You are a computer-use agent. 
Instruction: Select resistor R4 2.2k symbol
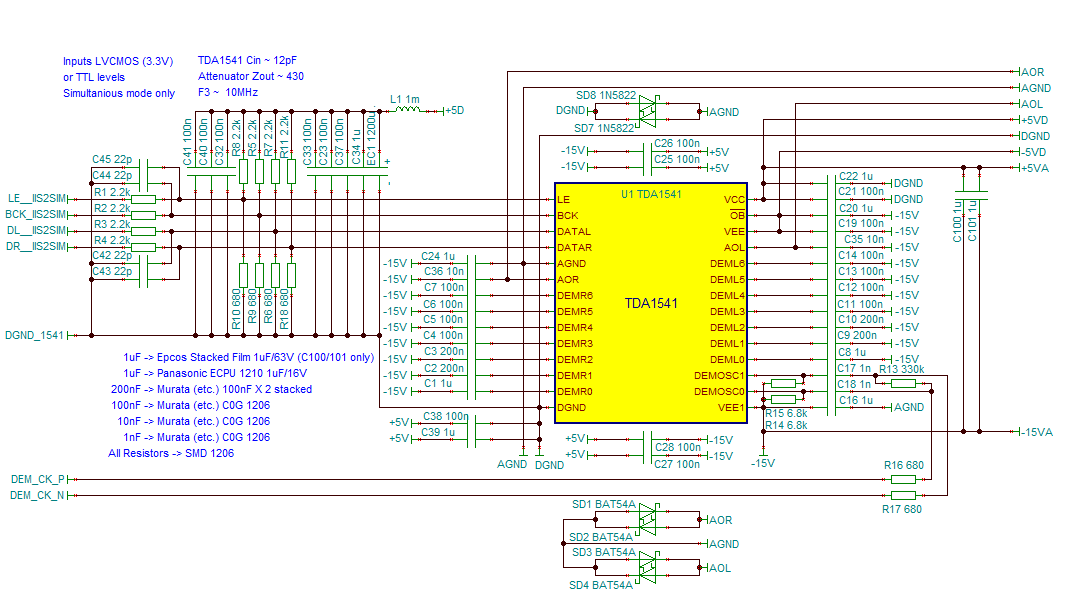pyautogui.click(x=143, y=247)
